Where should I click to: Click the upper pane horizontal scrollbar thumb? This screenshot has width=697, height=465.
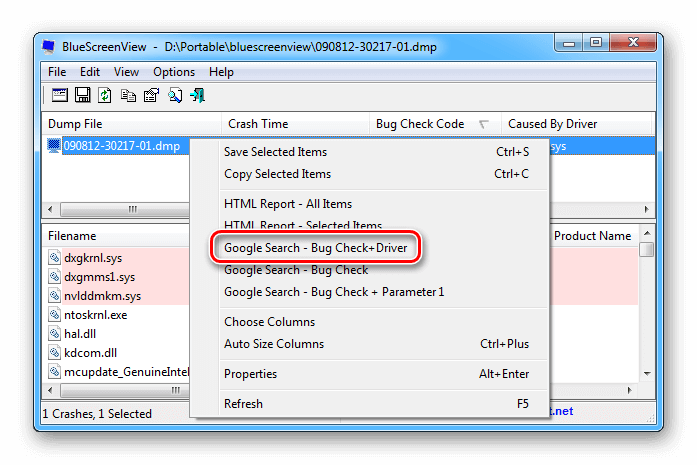tap(125, 209)
